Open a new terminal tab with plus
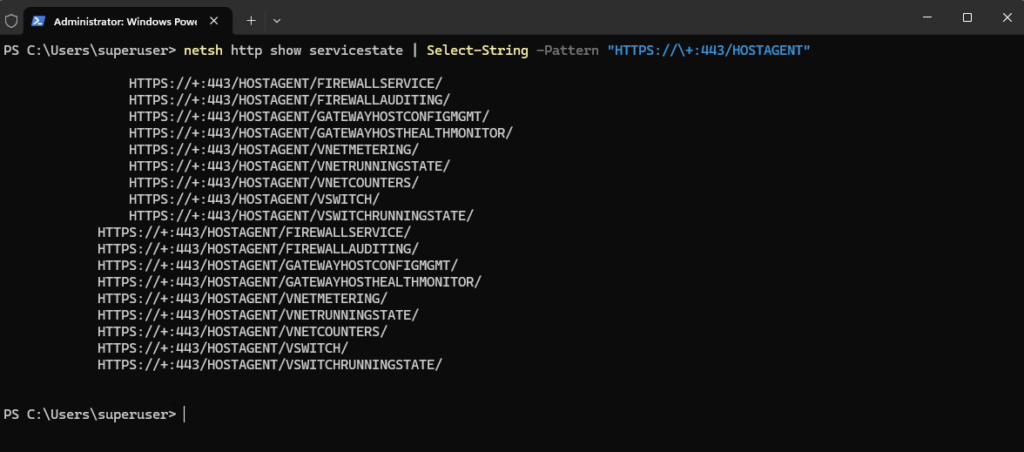1024x452 pixels. (251, 21)
